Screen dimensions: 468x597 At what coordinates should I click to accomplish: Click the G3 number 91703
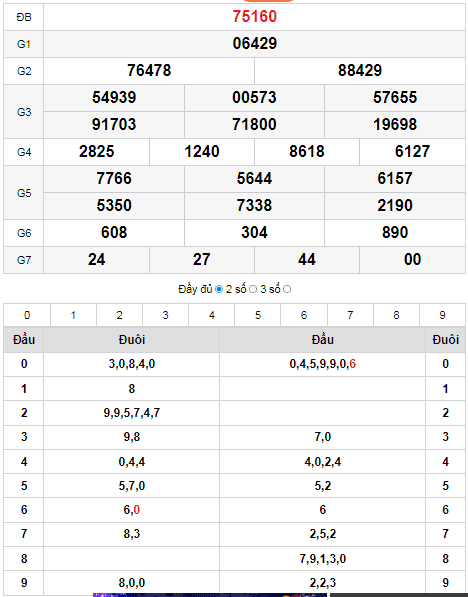[x=114, y=125]
